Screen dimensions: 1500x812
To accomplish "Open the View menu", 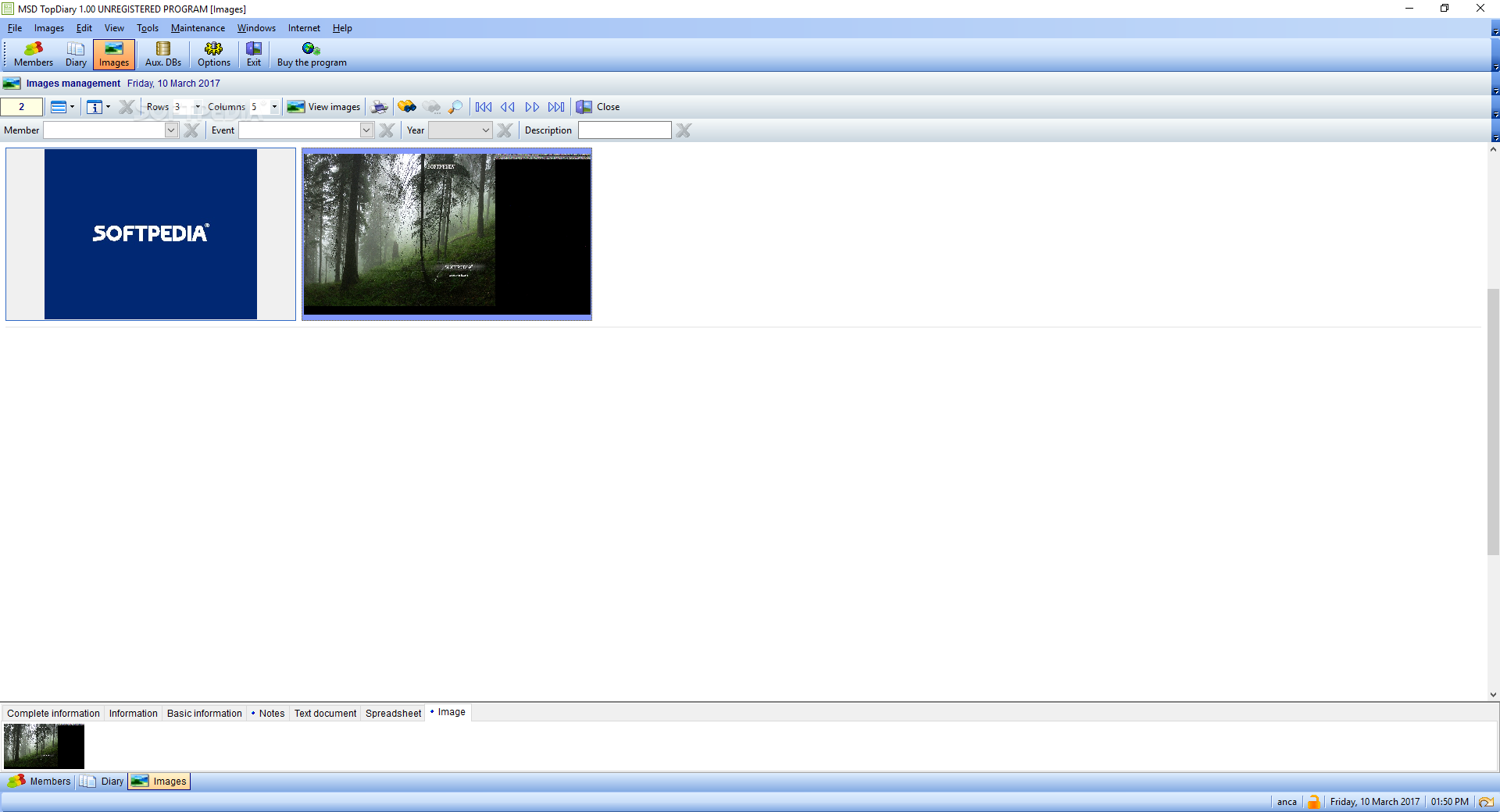I will coord(114,28).
